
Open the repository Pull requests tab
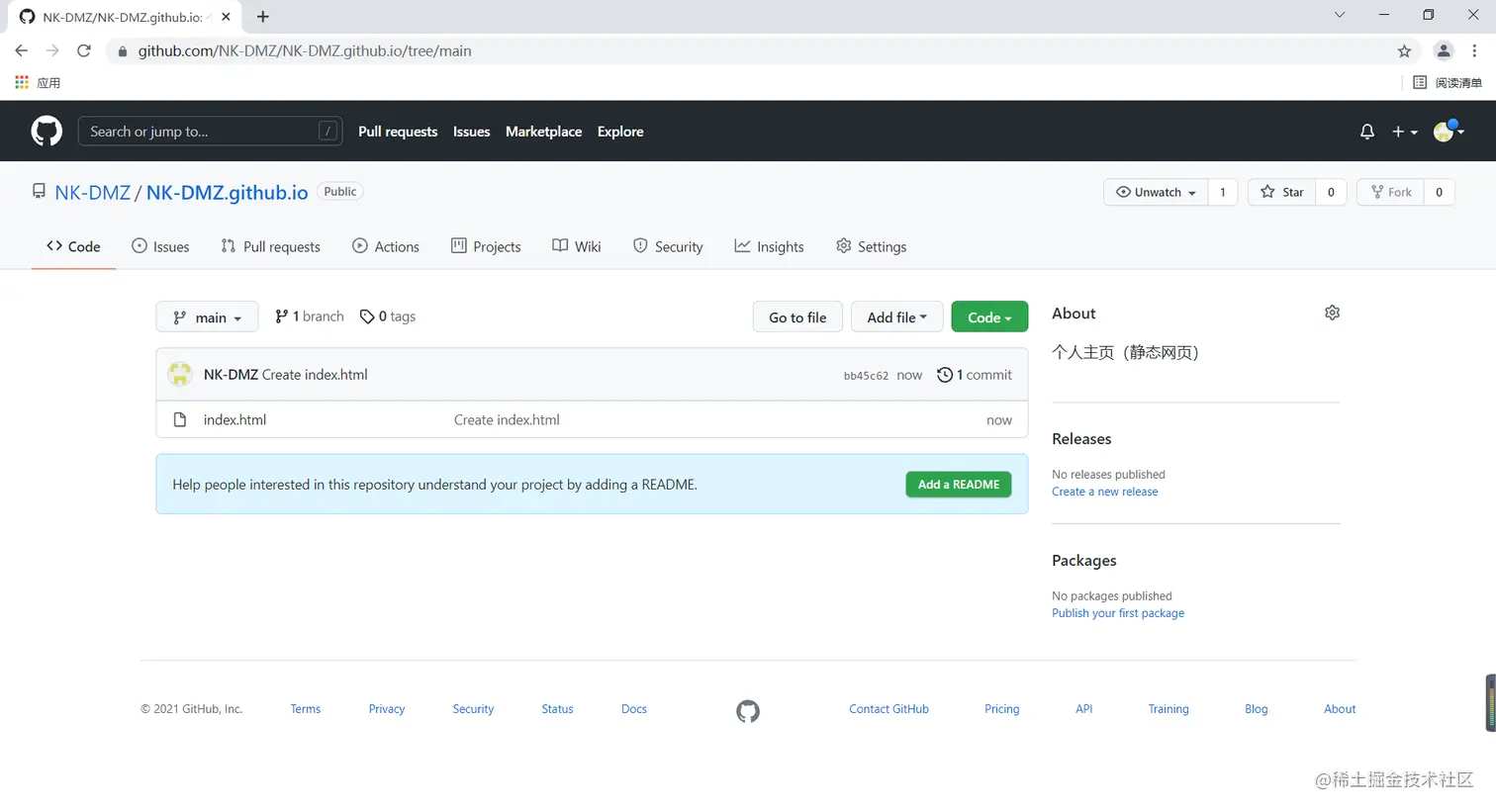270,246
